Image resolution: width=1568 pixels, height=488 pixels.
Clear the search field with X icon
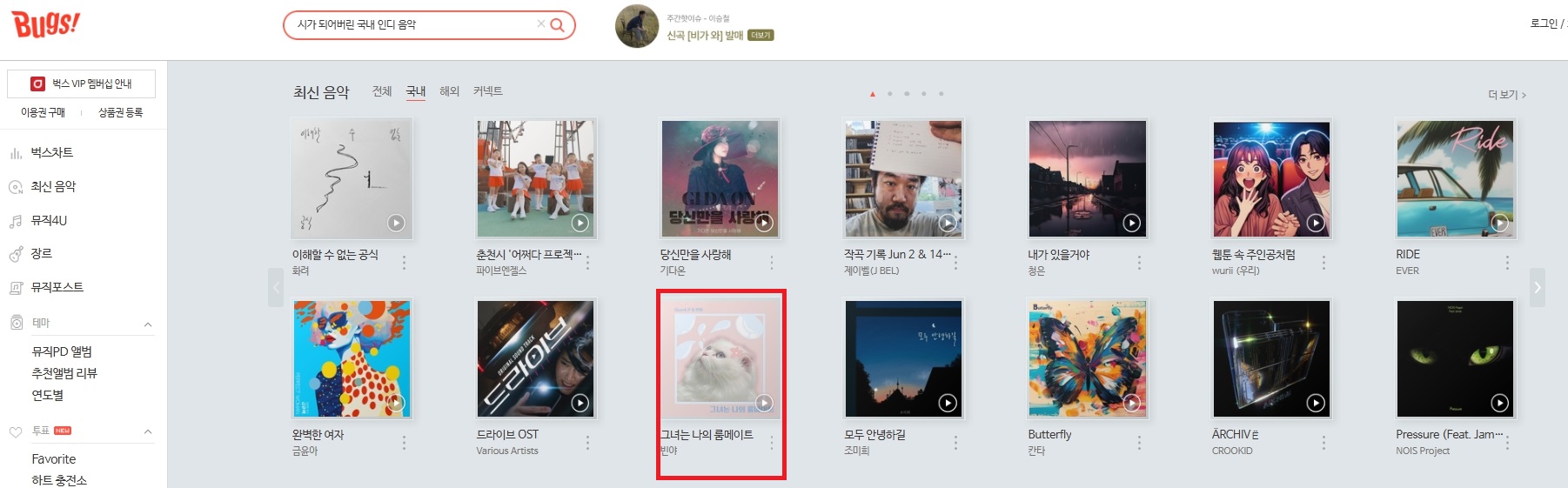click(x=540, y=24)
